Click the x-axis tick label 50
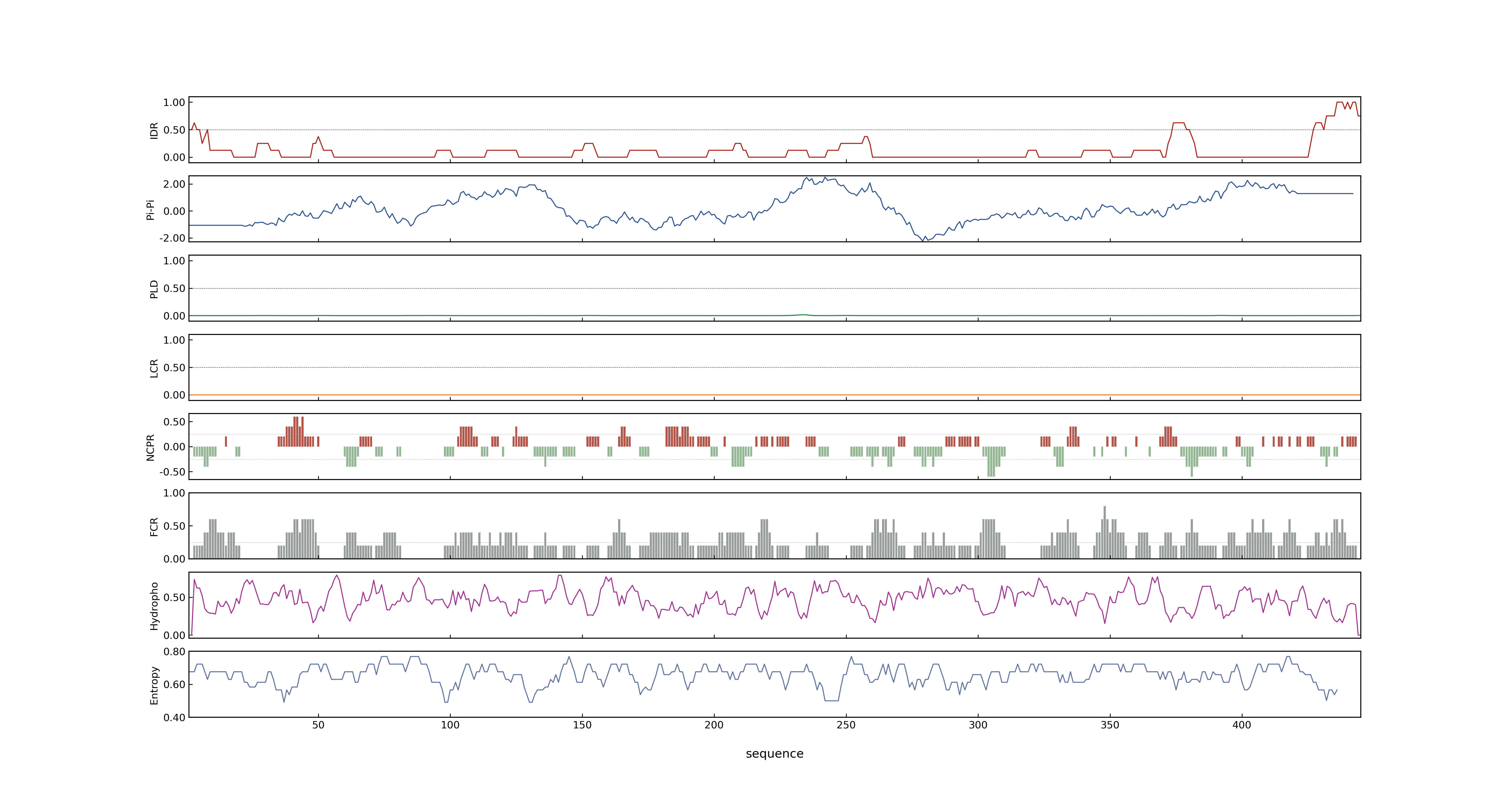Viewport: 1512px width, 806px height. [x=318, y=725]
